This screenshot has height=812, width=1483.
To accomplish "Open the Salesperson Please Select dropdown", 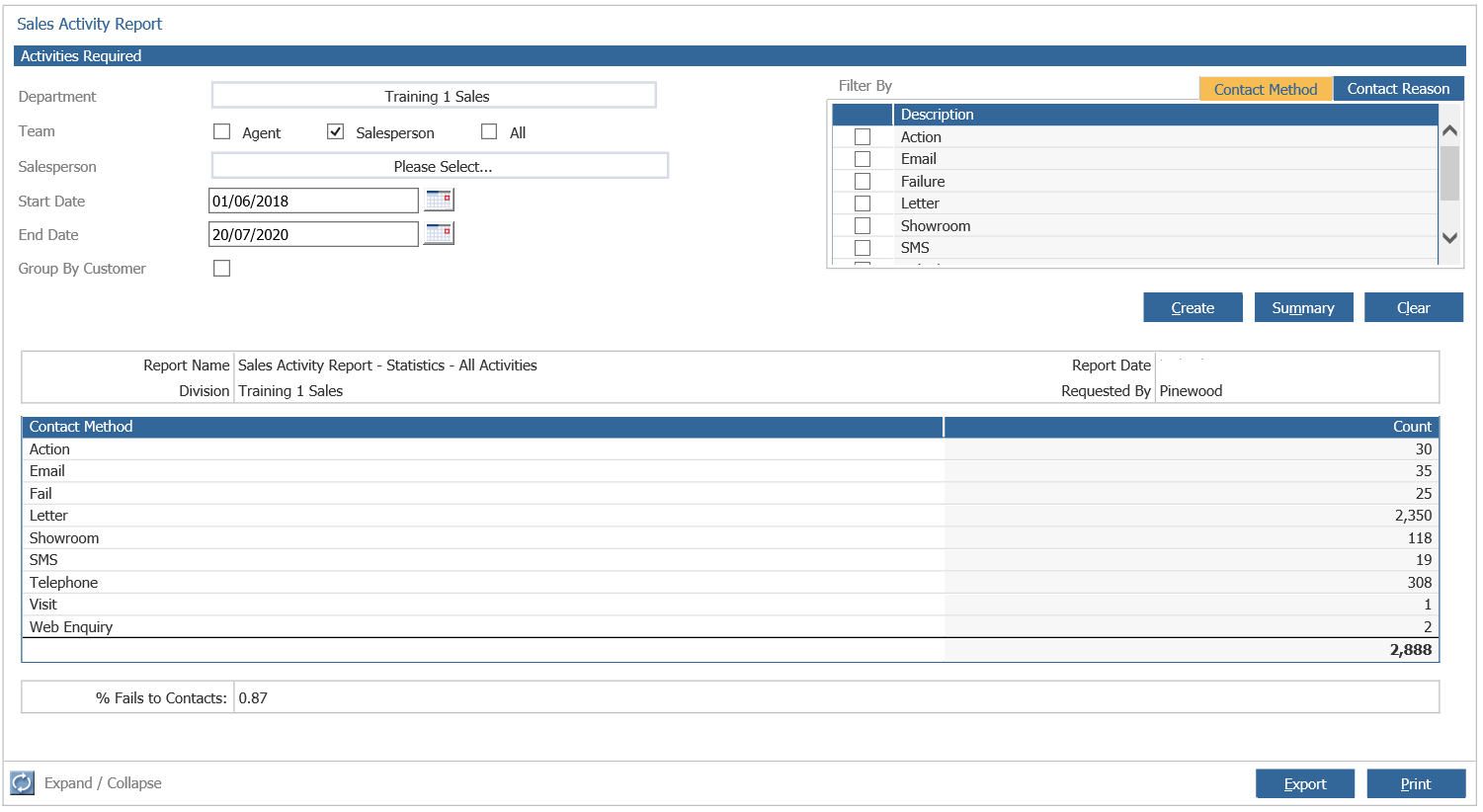I will (441, 166).
